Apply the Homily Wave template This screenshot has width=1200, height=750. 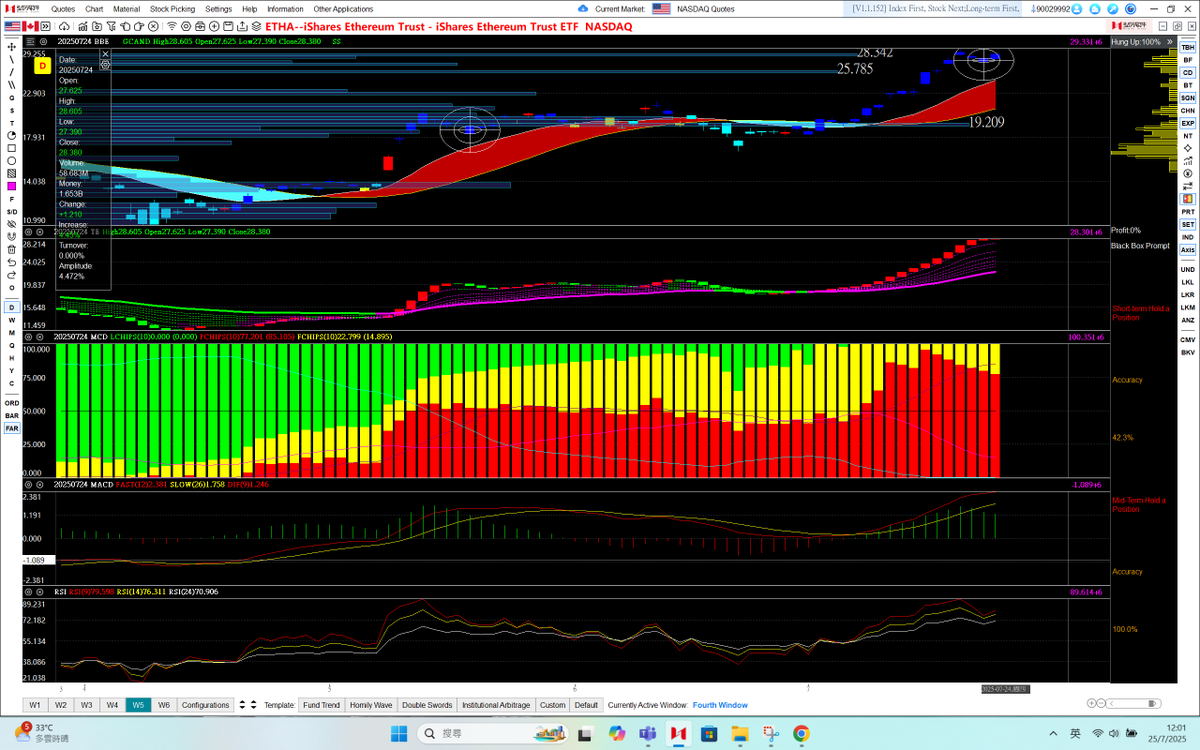372,705
